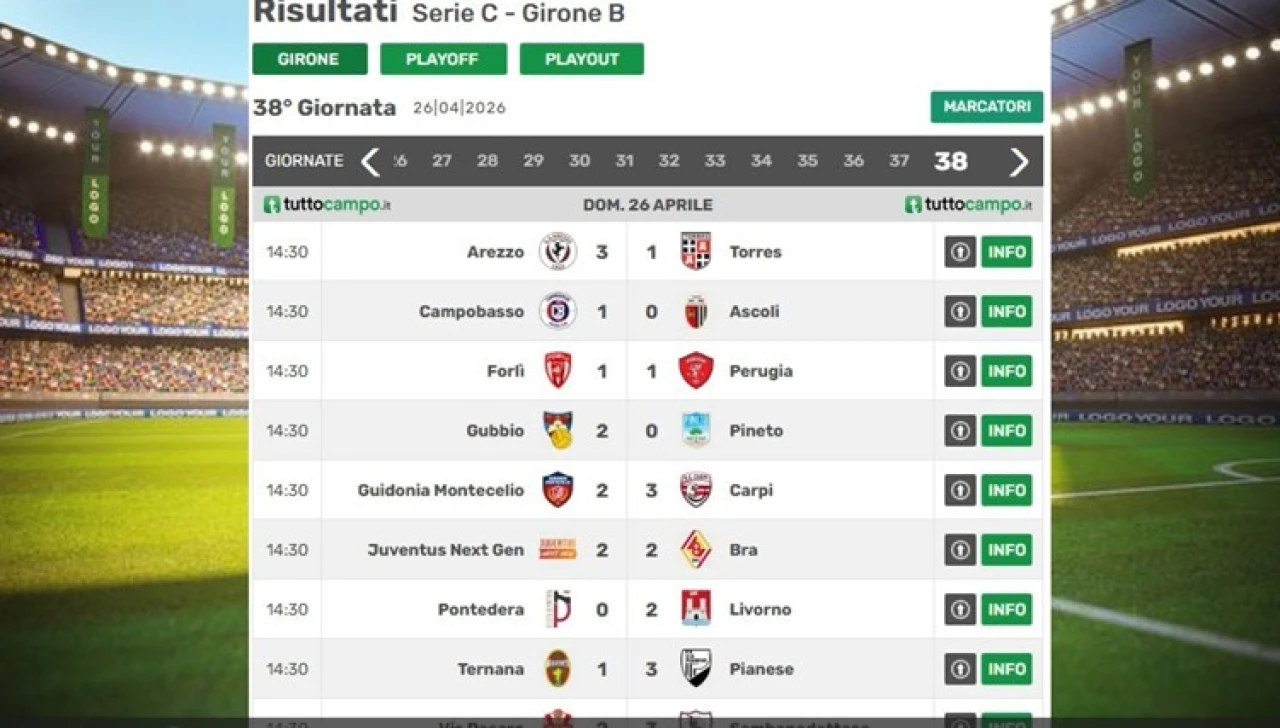Screen dimensions: 1280x728
Task: Advance giornate with right chevron
Action: (x=1019, y=161)
